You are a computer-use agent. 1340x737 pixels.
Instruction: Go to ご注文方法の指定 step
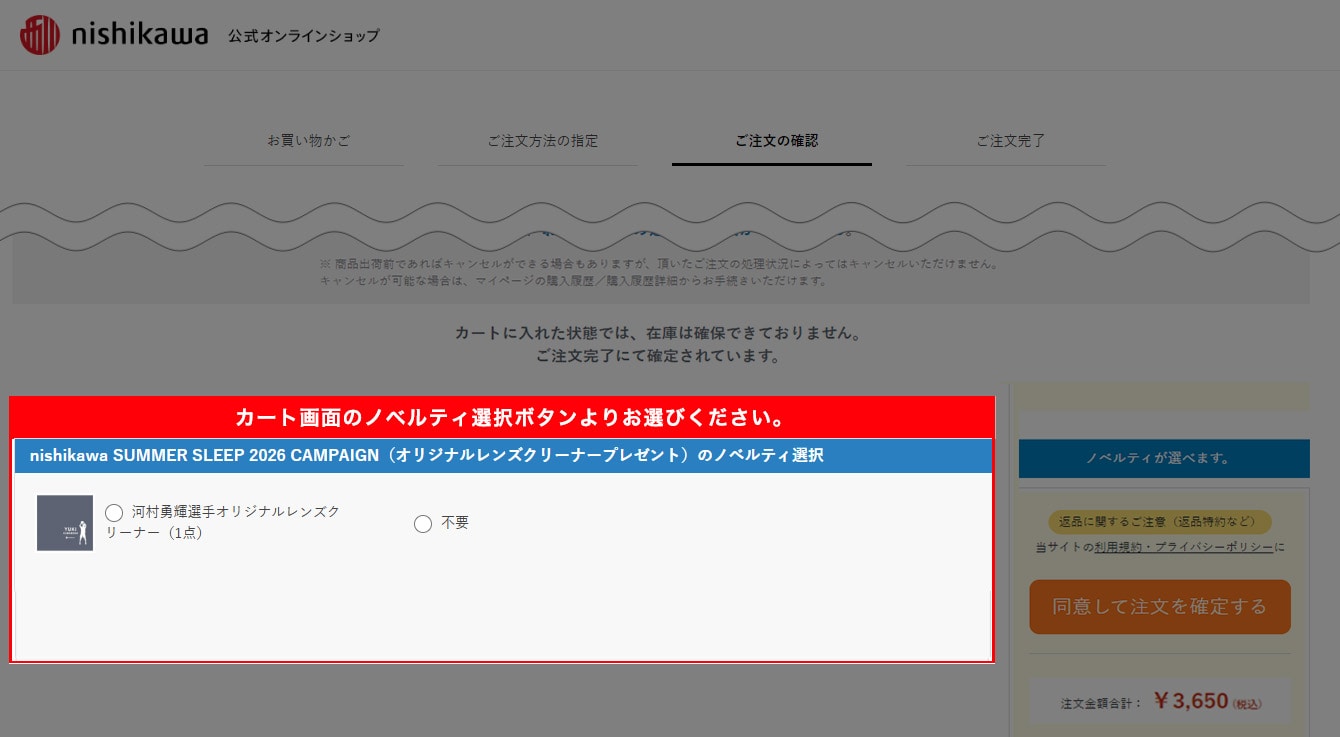coord(543,141)
